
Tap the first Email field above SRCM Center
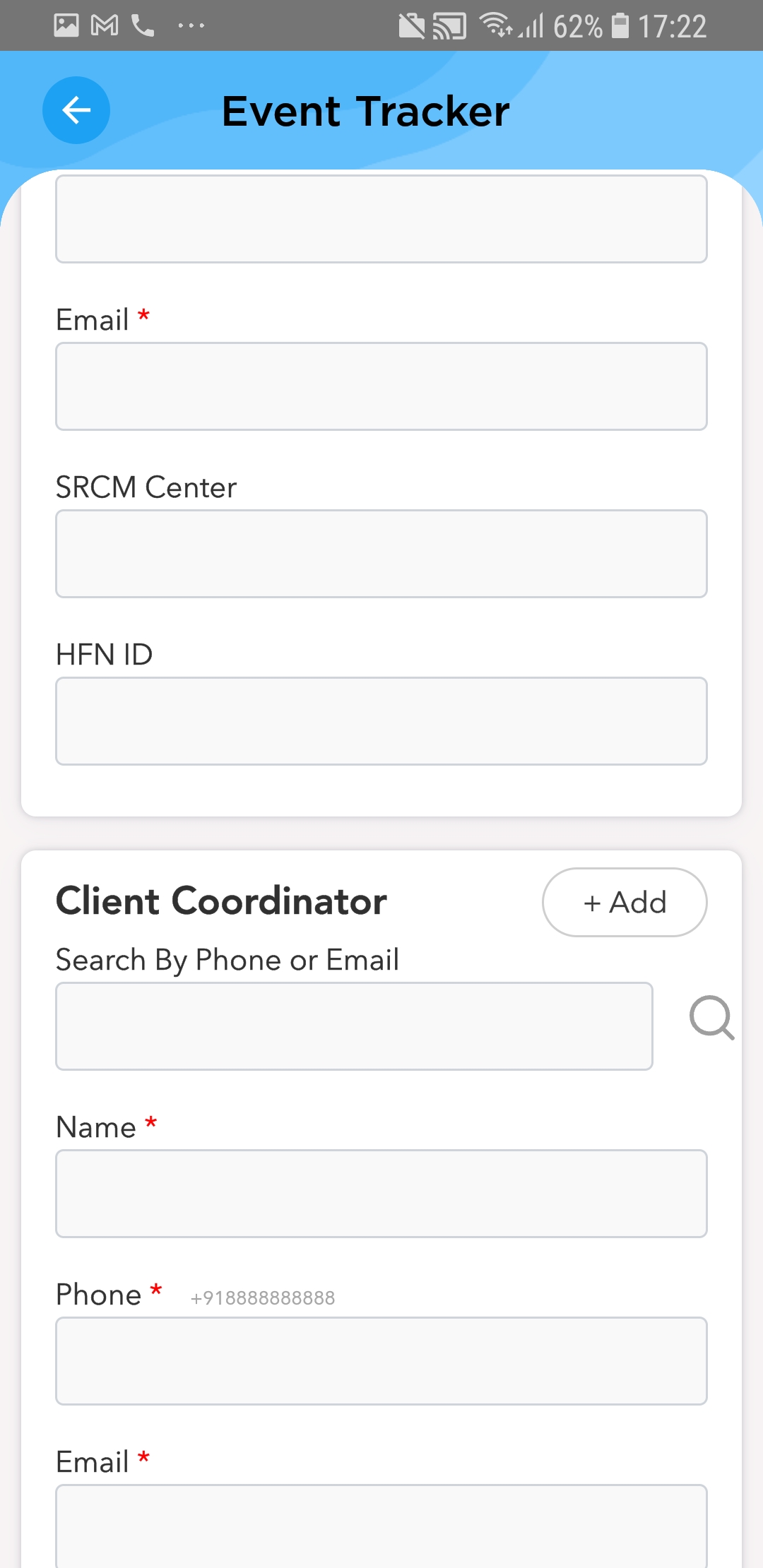tap(381, 386)
